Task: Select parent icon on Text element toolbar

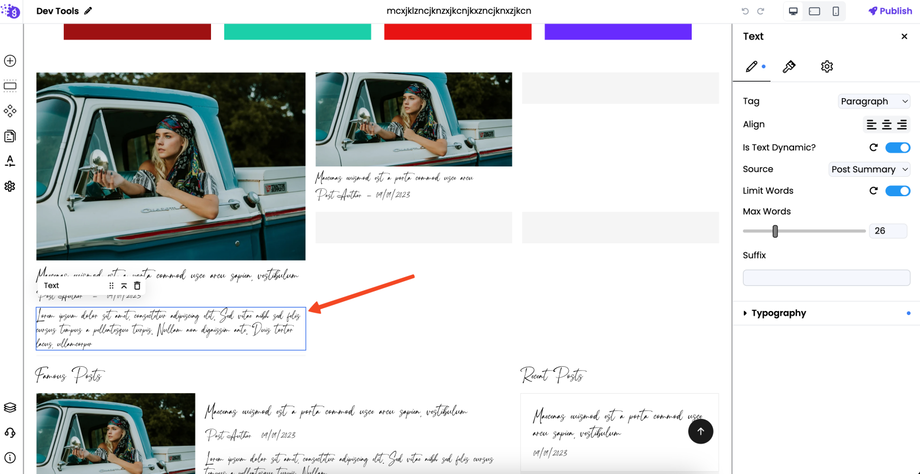Action: (124, 286)
